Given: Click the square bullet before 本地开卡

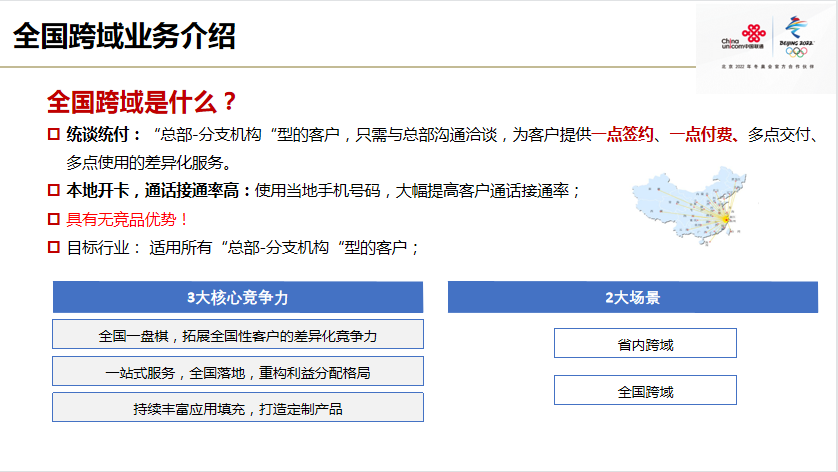Looking at the screenshot, I should [54, 190].
